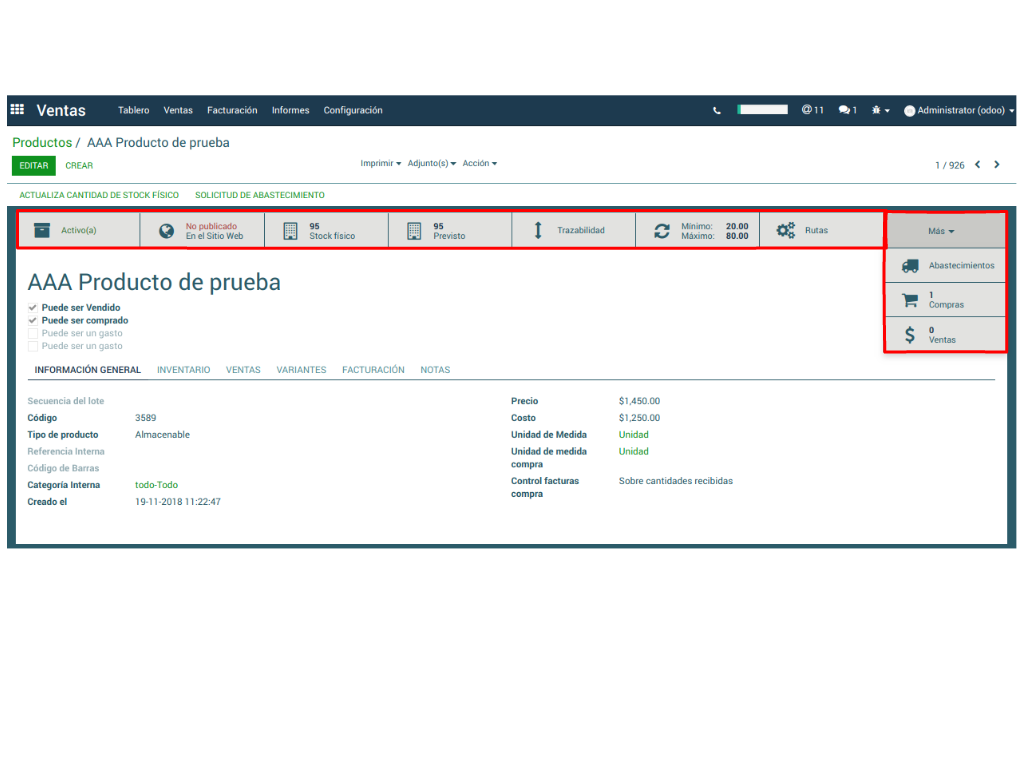Open the Informes menu
1023x767 pixels.
(x=290, y=111)
